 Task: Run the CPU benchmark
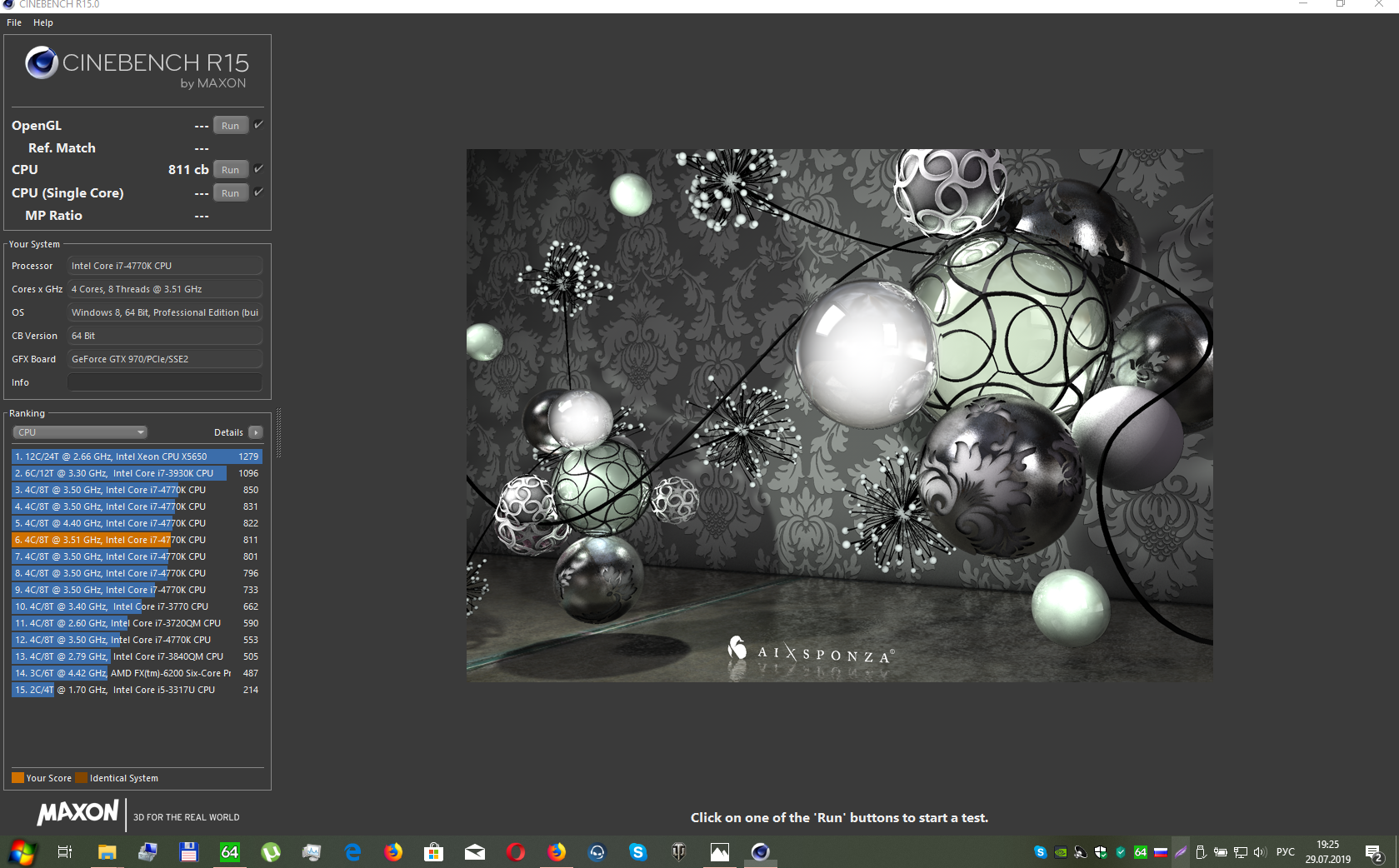point(231,170)
